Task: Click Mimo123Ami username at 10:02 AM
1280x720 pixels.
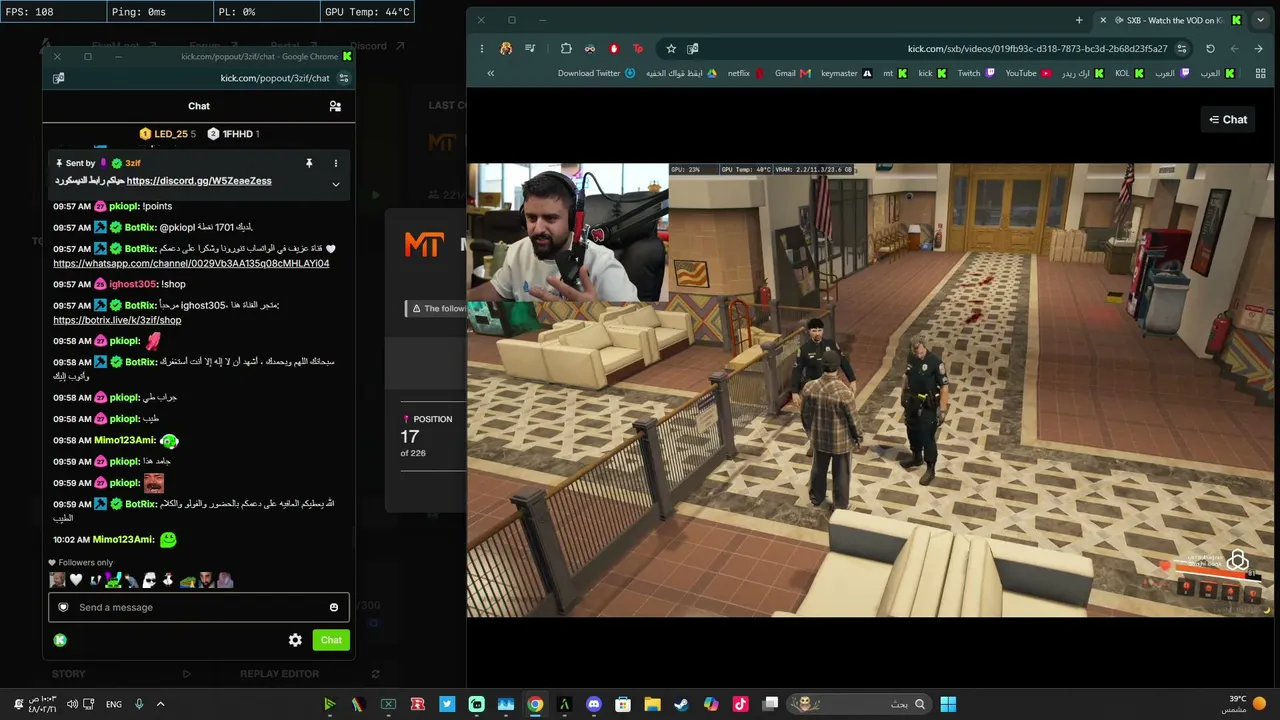Action: click(x=124, y=539)
